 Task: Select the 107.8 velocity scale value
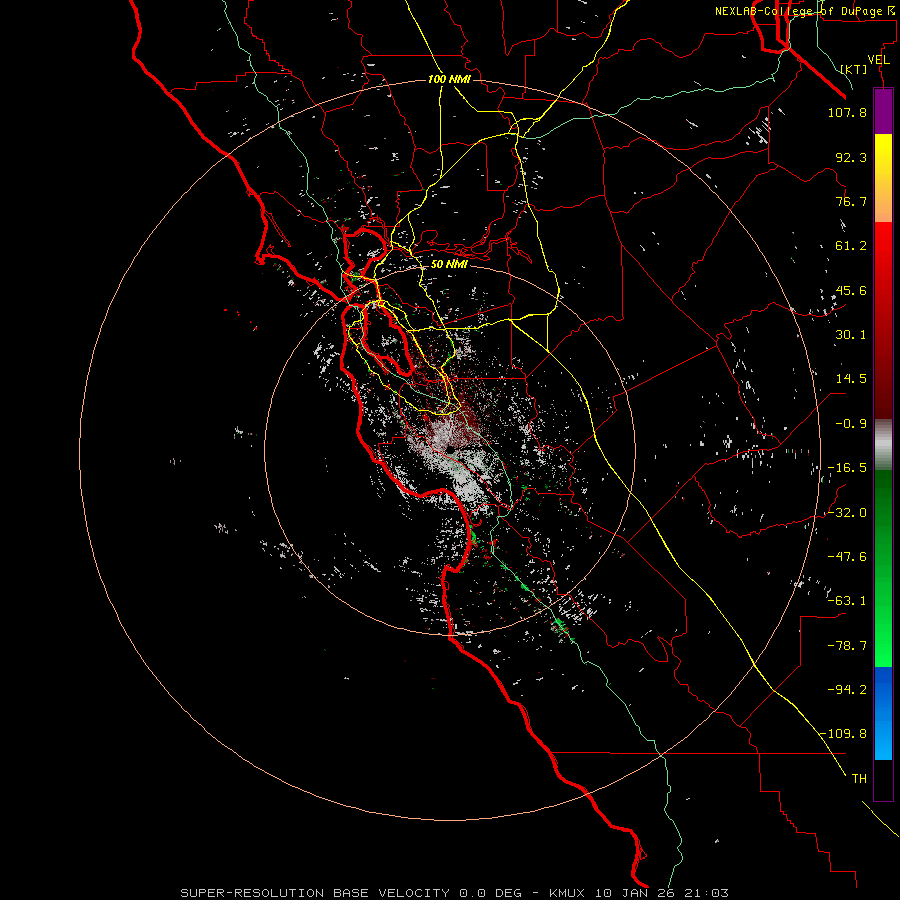[x=847, y=112]
